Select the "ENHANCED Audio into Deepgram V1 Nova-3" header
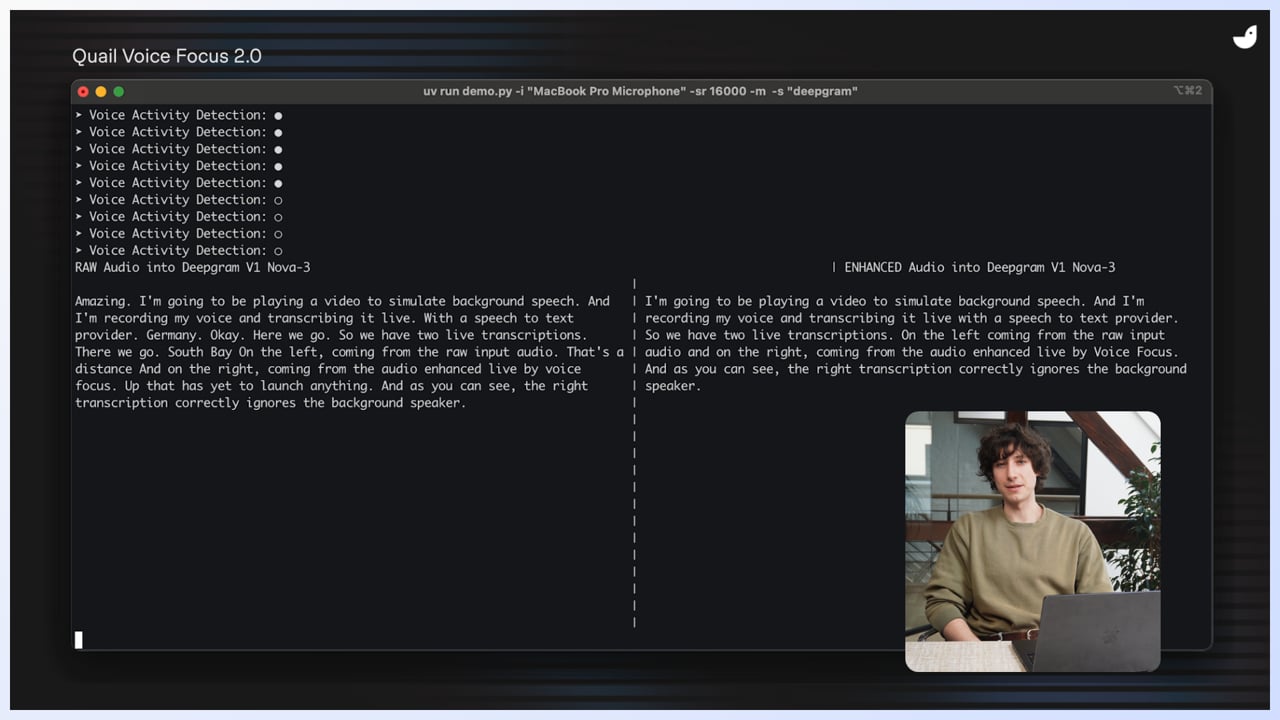 (980, 267)
